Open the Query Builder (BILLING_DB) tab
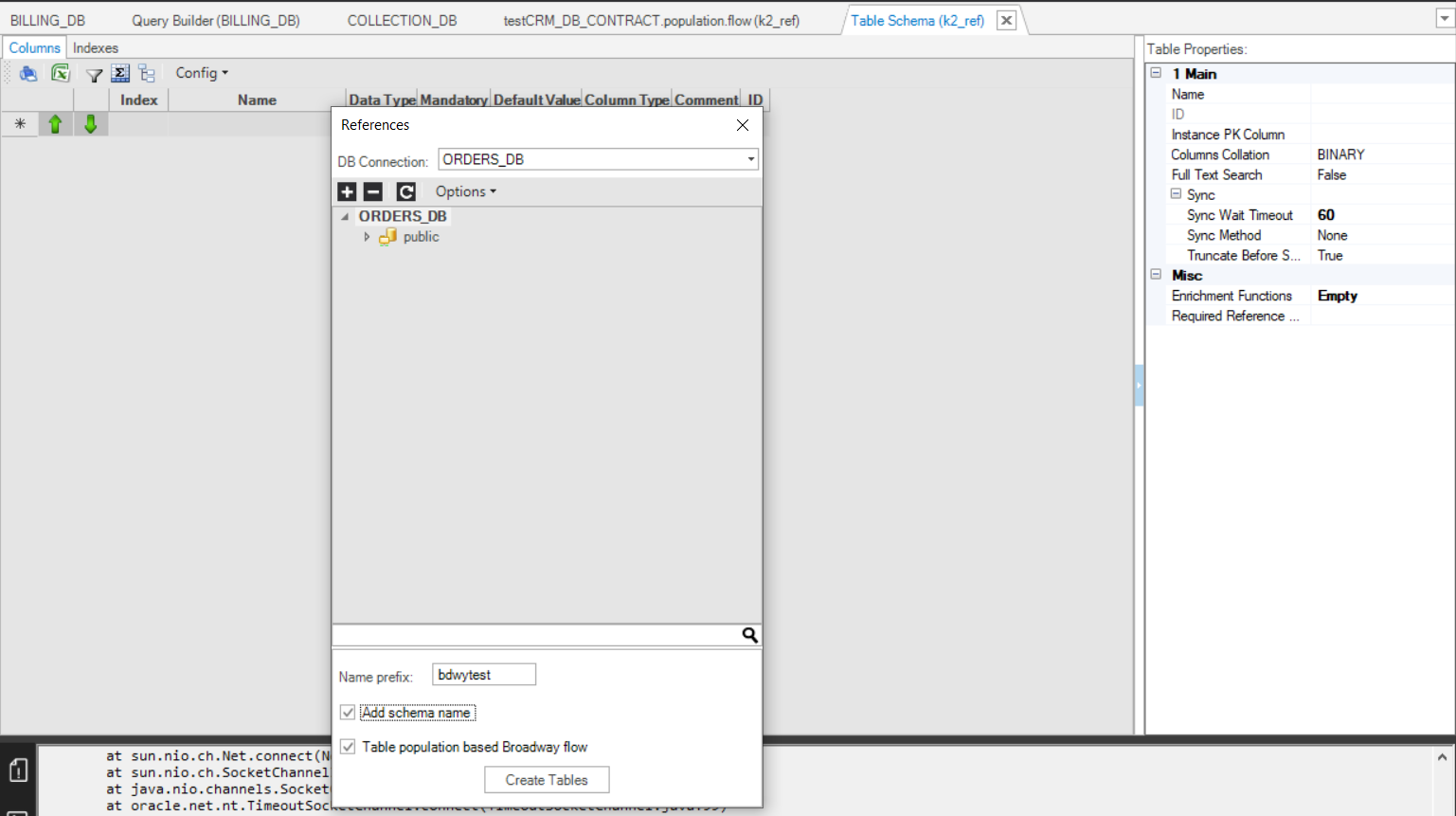This screenshot has height=816, width=1456. coord(215,20)
